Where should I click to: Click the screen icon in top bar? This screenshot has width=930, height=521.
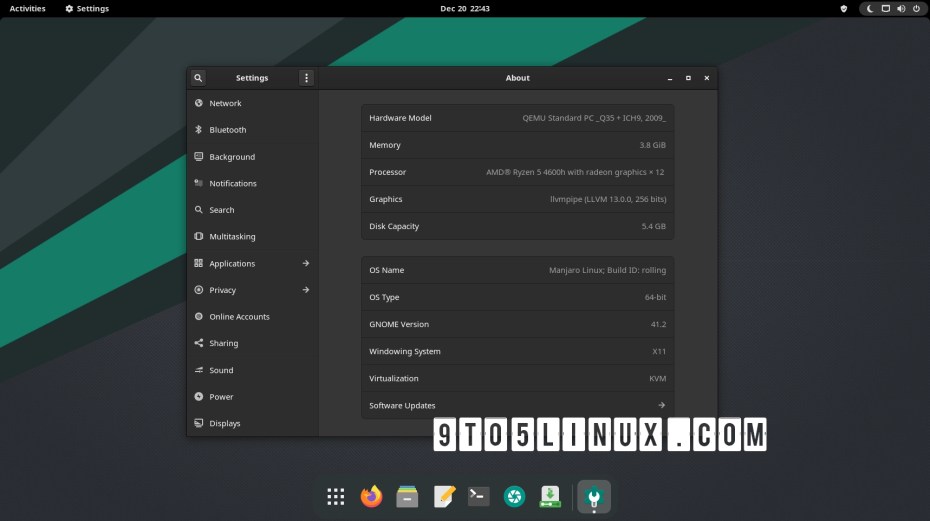[x=886, y=9]
